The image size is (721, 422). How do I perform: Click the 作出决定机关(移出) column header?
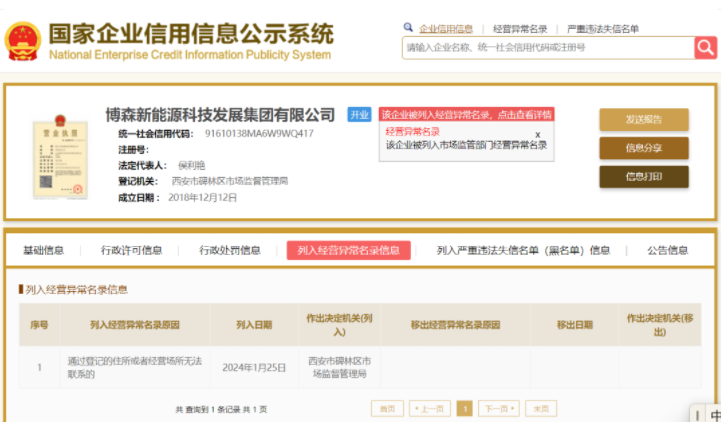(x=660, y=325)
